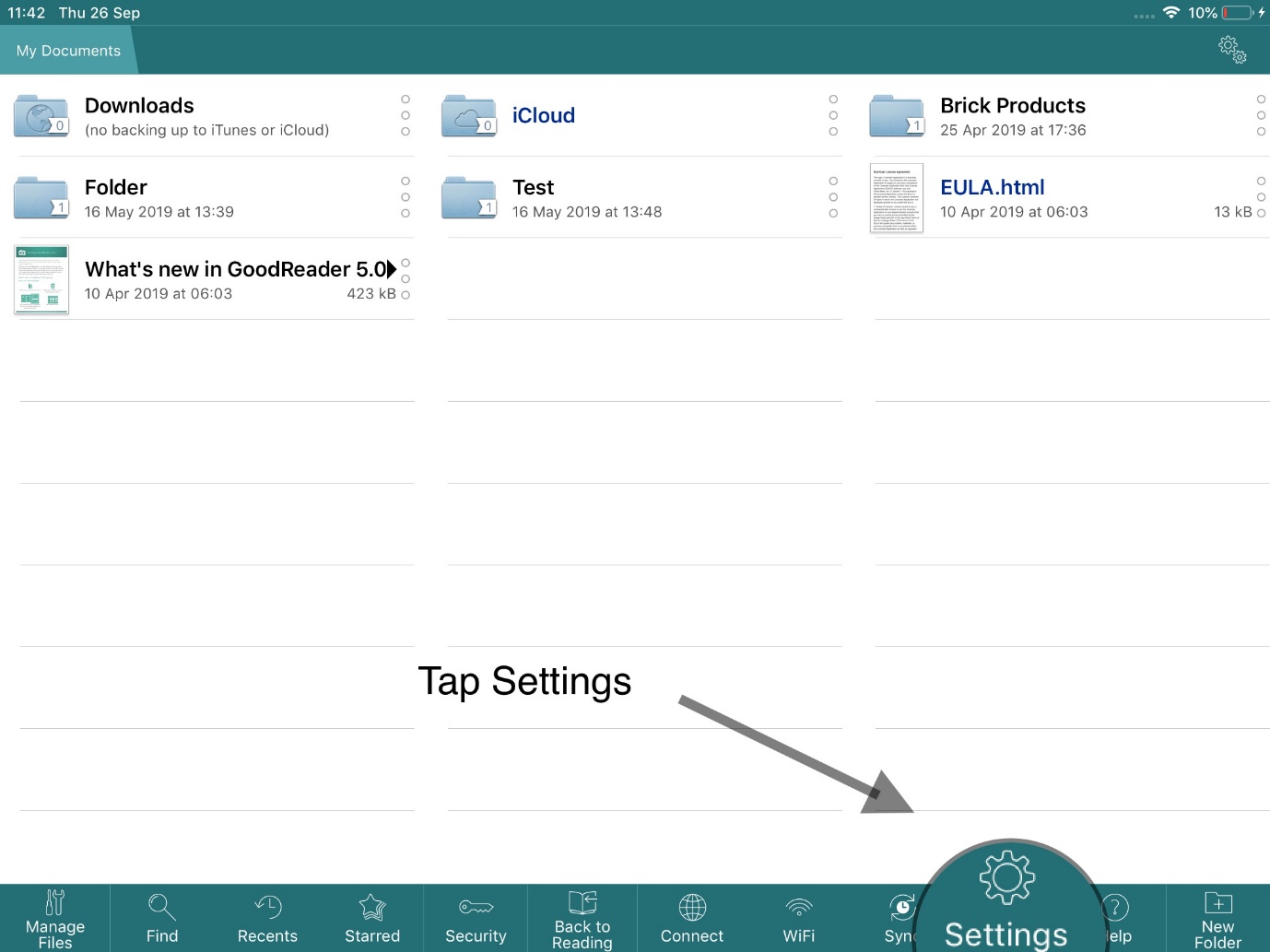Viewport: 1270px width, 952px height.
Task: Open the Recents list
Action: point(267,918)
